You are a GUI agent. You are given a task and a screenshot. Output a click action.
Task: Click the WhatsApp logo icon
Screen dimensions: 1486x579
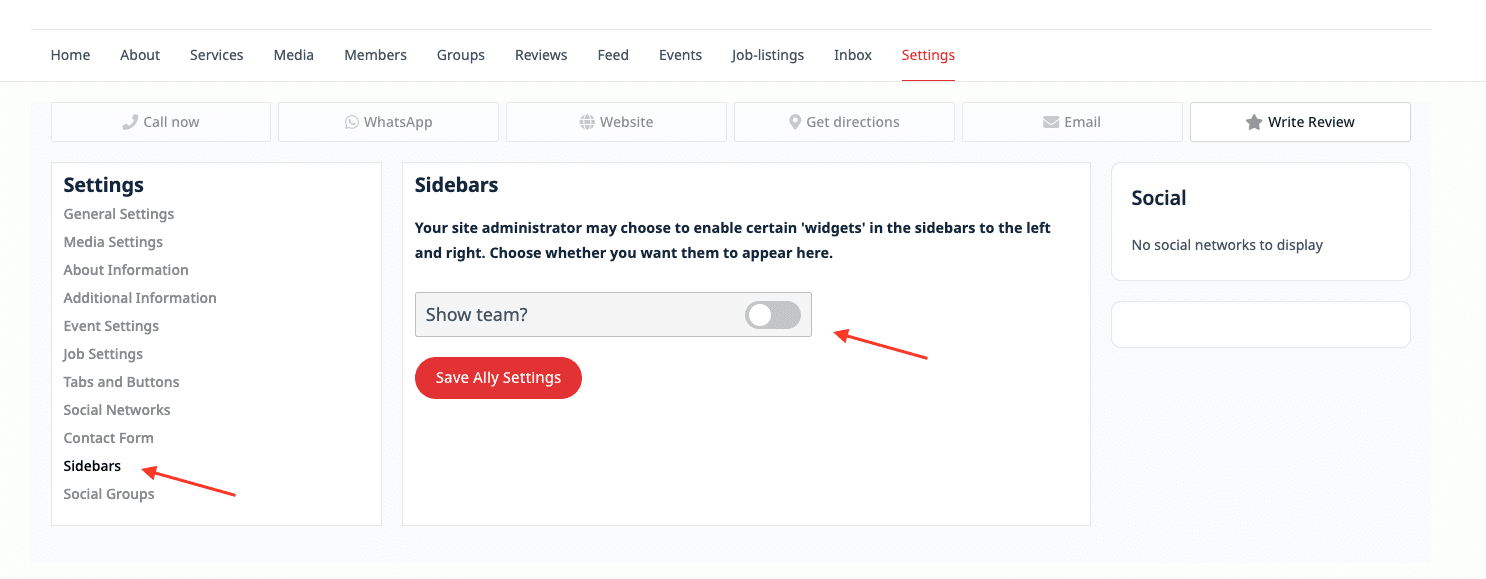[x=352, y=122]
